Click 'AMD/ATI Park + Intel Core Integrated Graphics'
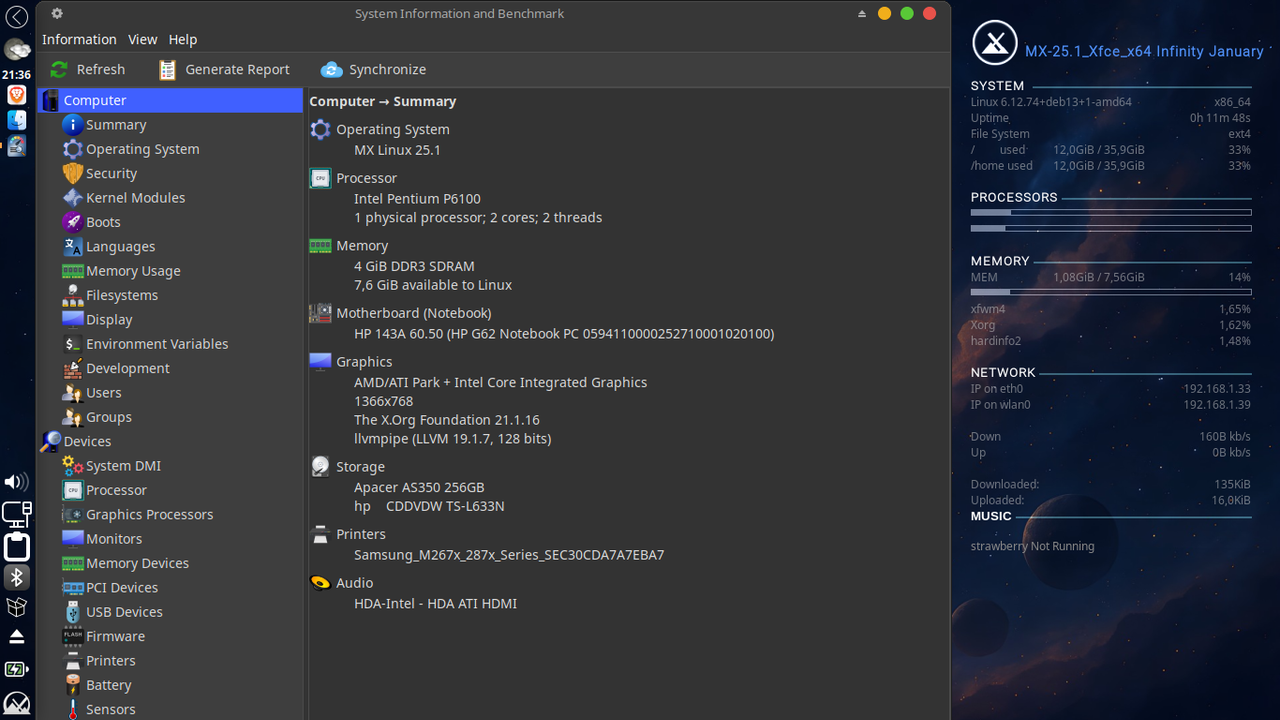The image size is (1280, 720). tap(500, 382)
